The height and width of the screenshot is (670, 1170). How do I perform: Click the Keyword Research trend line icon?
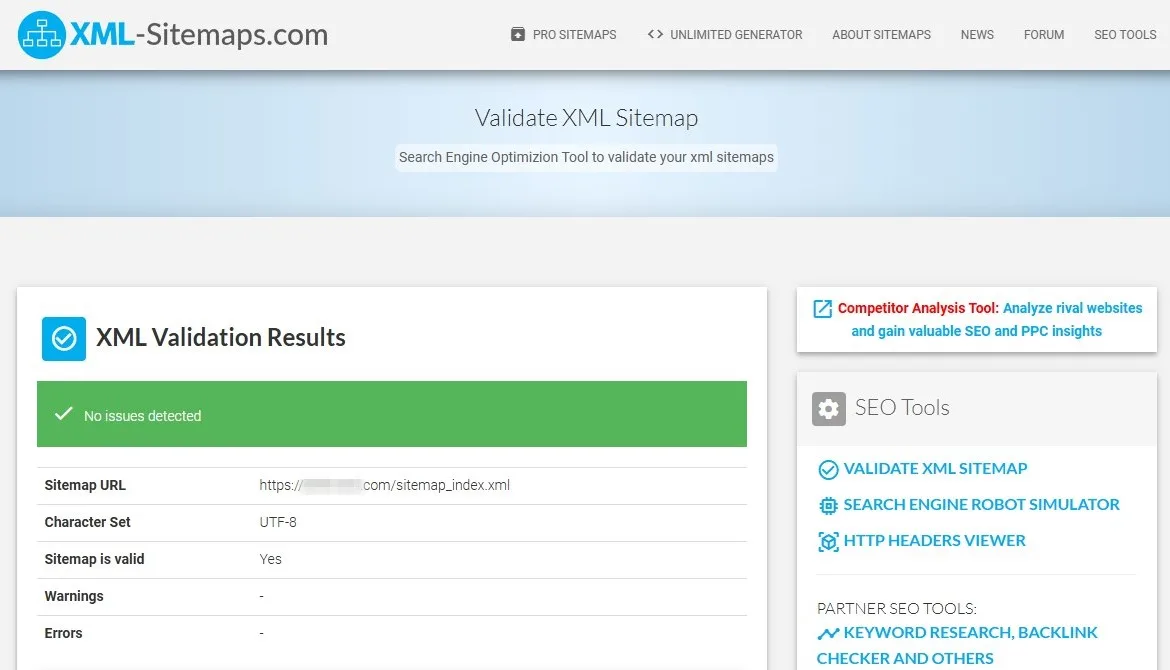(828, 634)
